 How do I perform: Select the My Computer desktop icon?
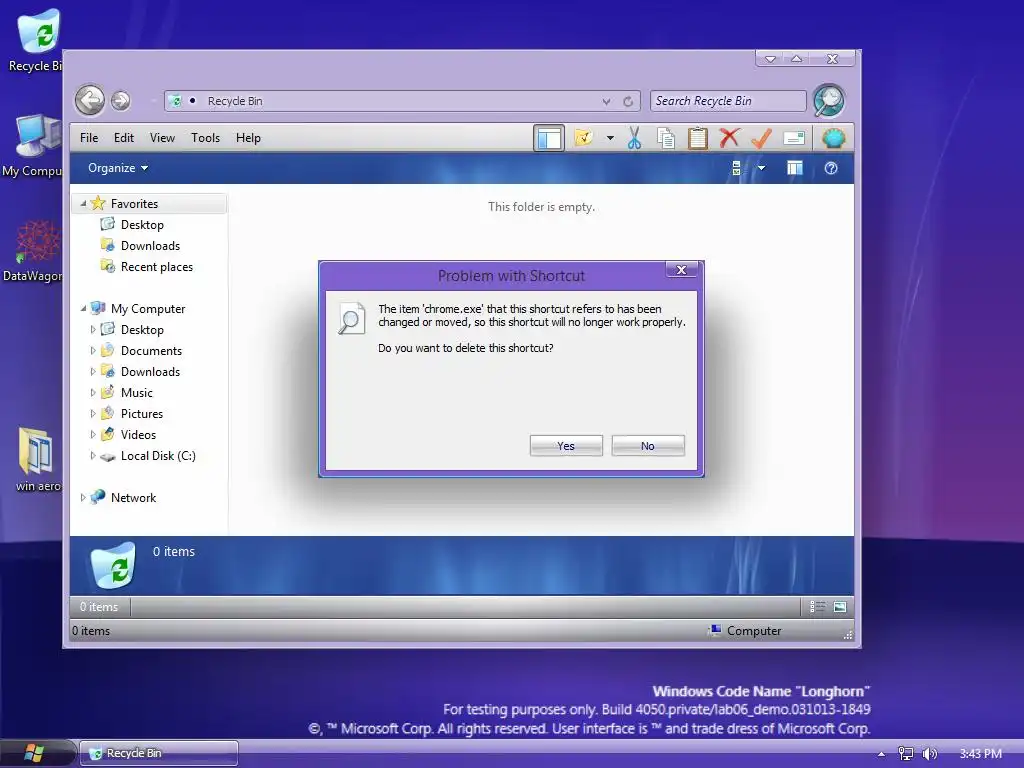[x=33, y=146]
